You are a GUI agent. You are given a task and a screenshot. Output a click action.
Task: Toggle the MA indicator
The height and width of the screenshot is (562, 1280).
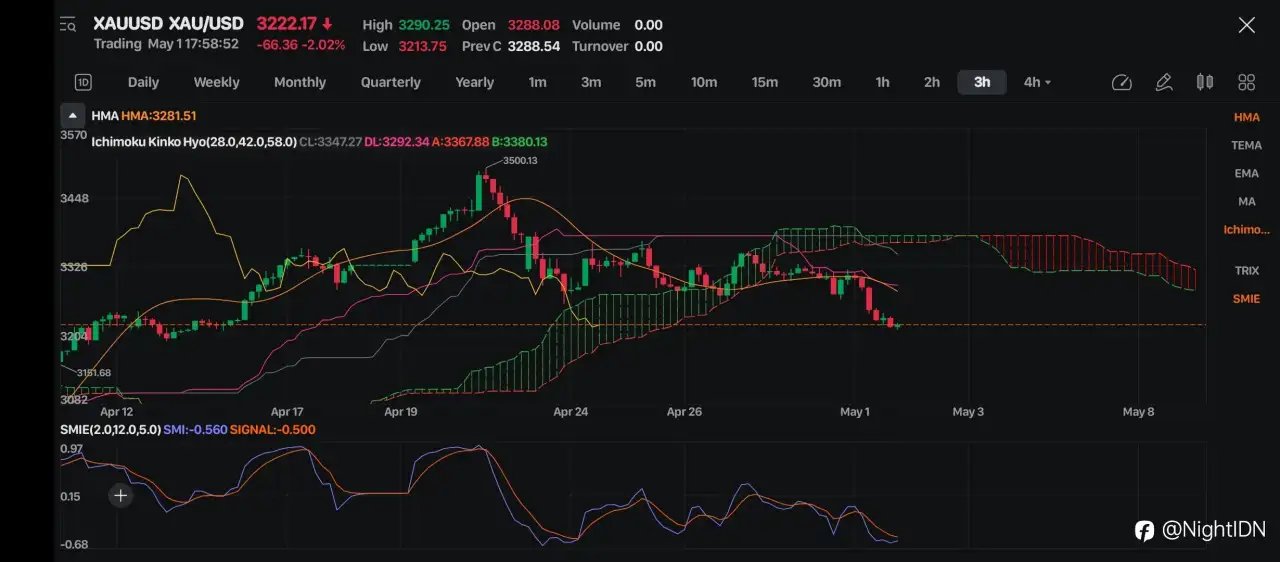coord(1246,201)
